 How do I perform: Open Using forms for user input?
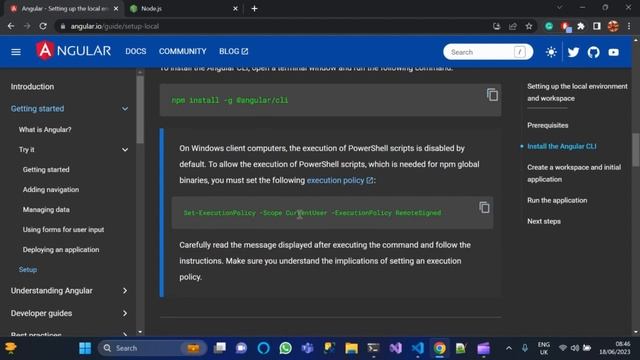63,229
